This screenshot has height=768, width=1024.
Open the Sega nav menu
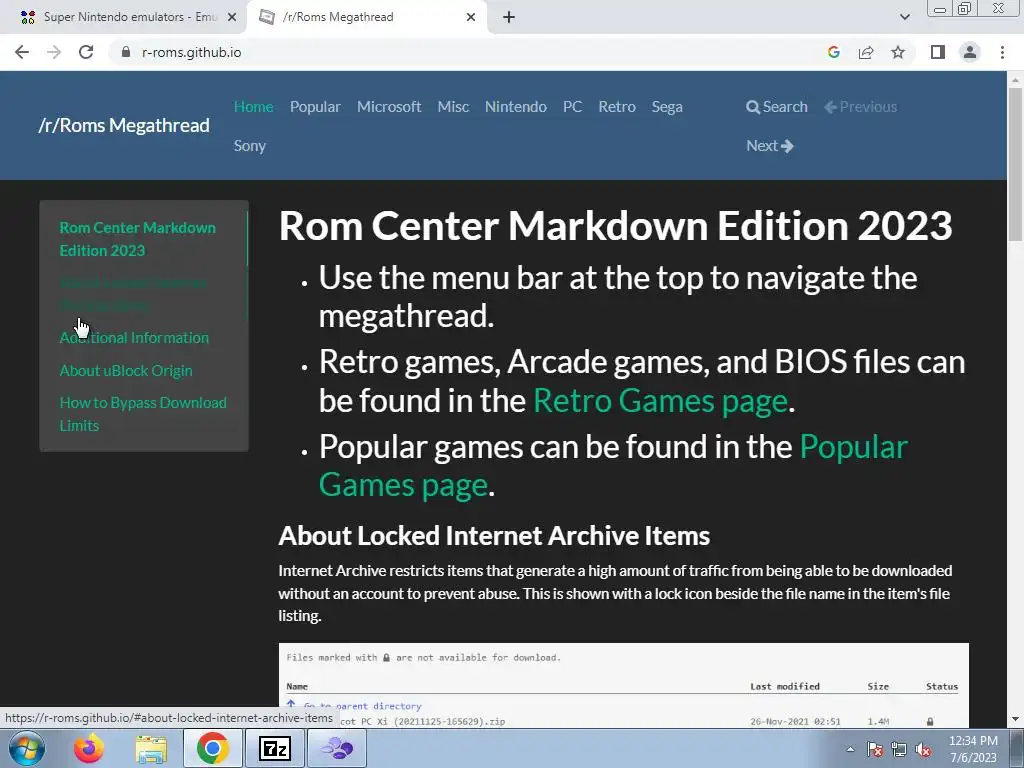point(667,106)
